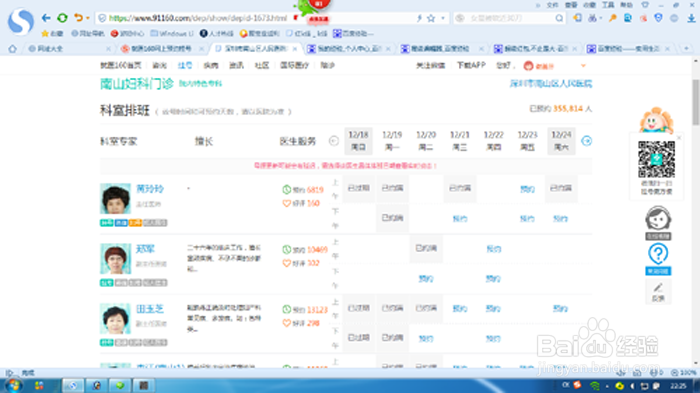Close the active 深圳市南山区人民医院 tab
This screenshot has height=393, width=700.
[x=295, y=48]
